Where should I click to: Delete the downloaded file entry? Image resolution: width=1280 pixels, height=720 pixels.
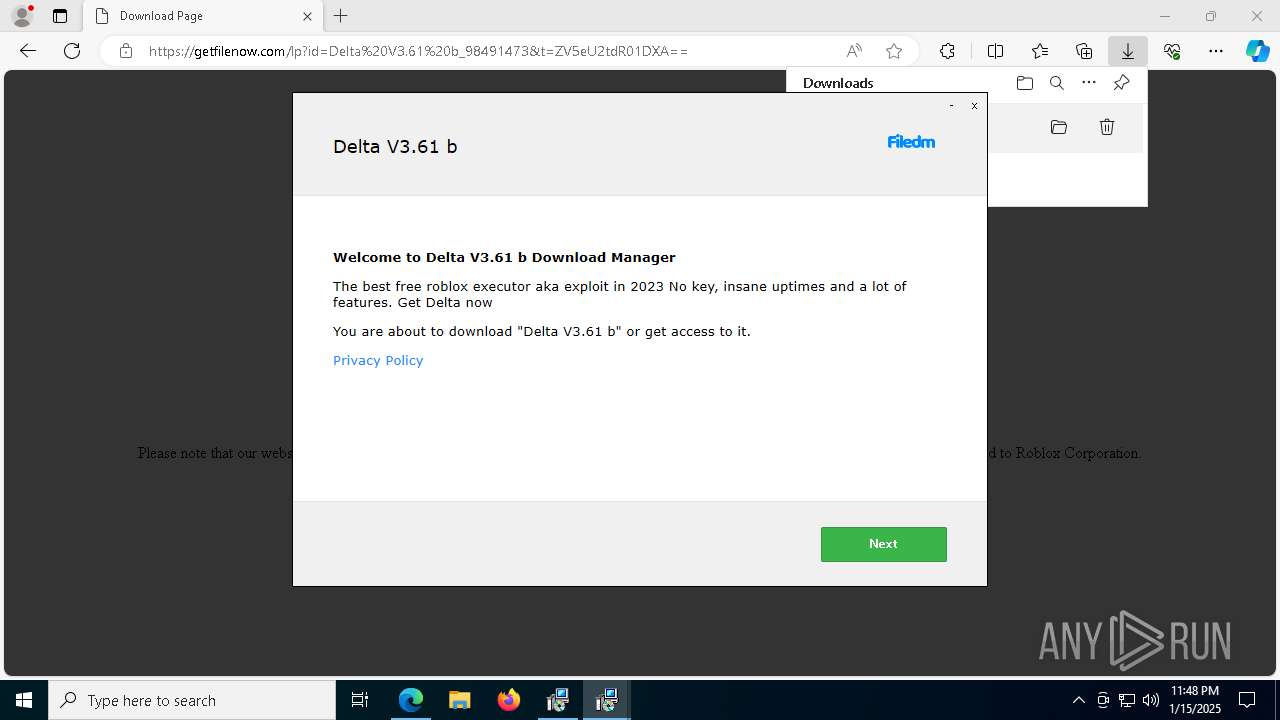1107,127
